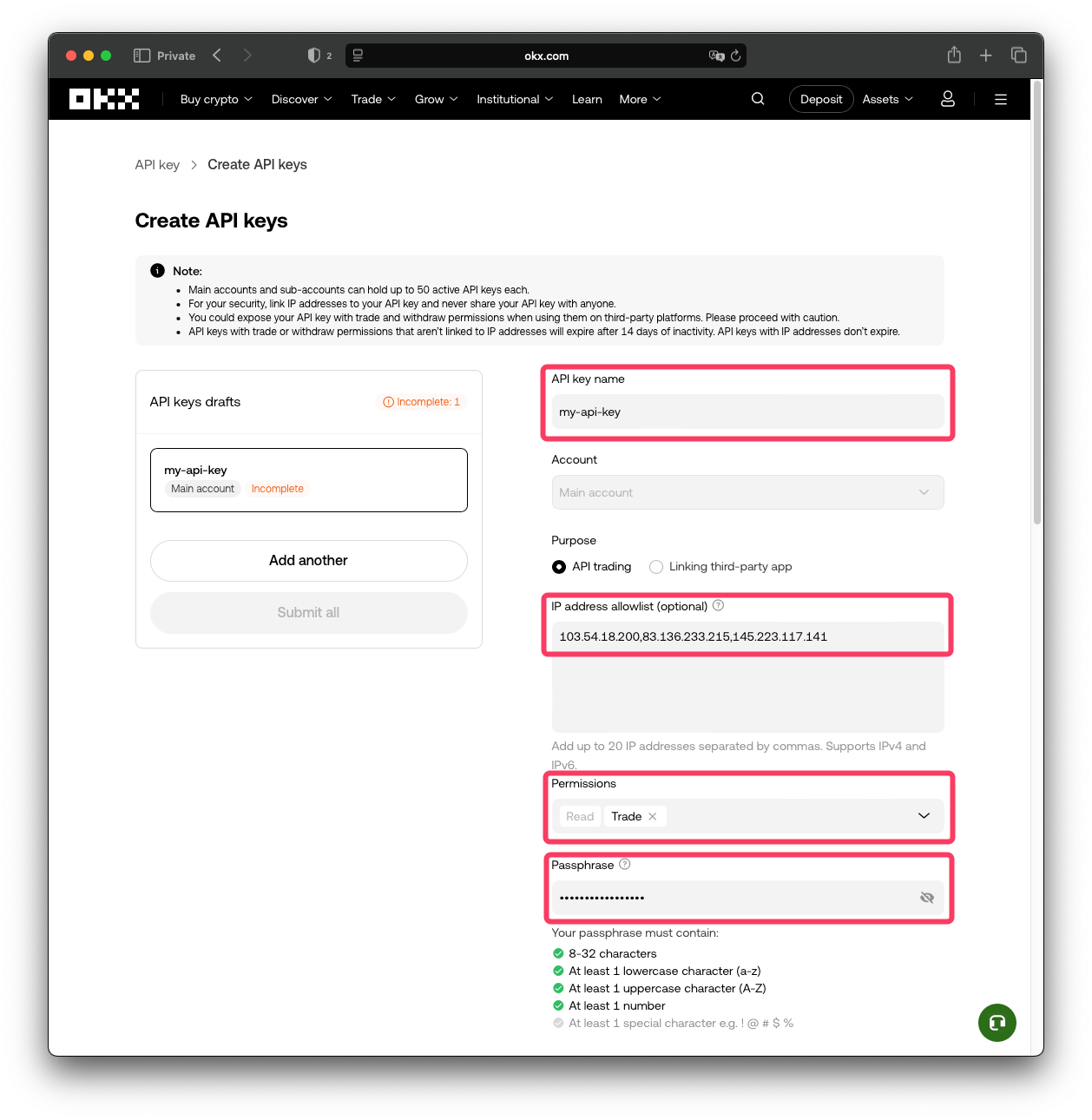The height and width of the screenshot is (1120, 1092).
Task: Show the hidden passphrase
Action: click(927, 897)
